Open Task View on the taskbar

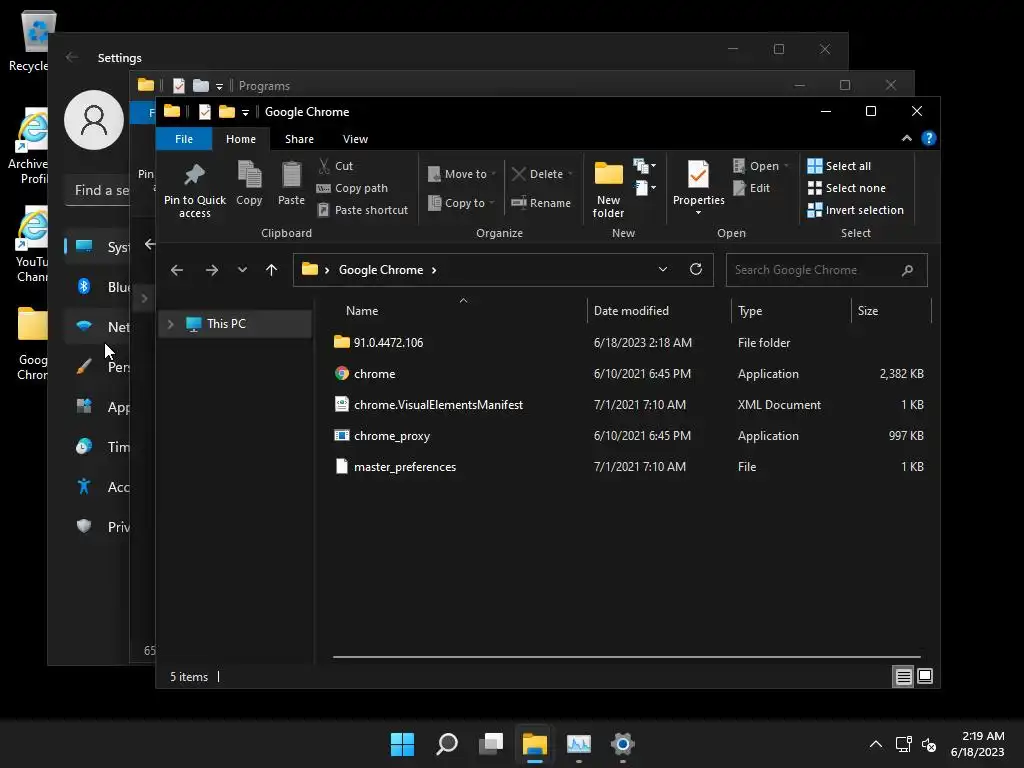point(490,744)
